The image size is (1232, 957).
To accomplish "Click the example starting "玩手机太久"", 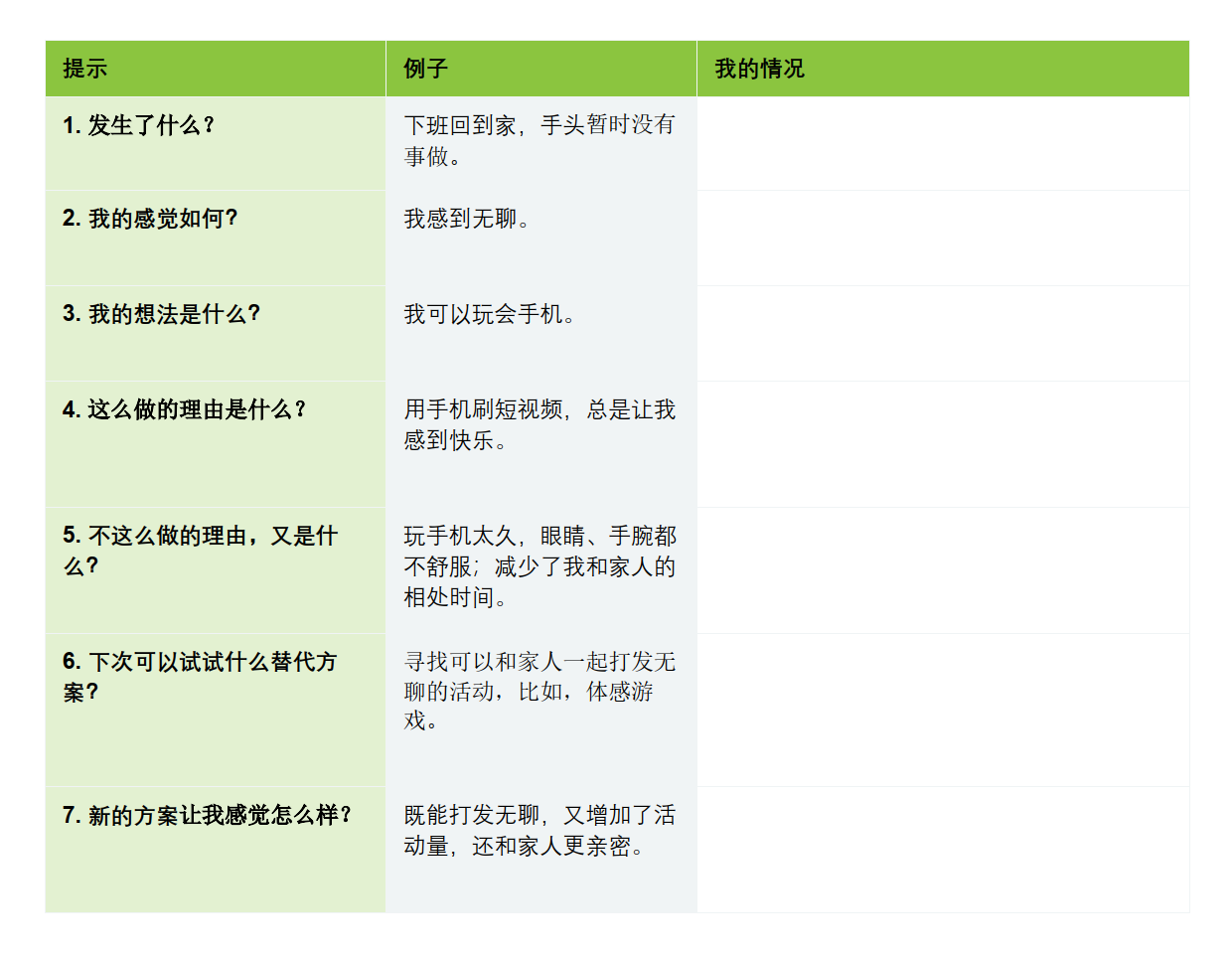I will (539, 566).
